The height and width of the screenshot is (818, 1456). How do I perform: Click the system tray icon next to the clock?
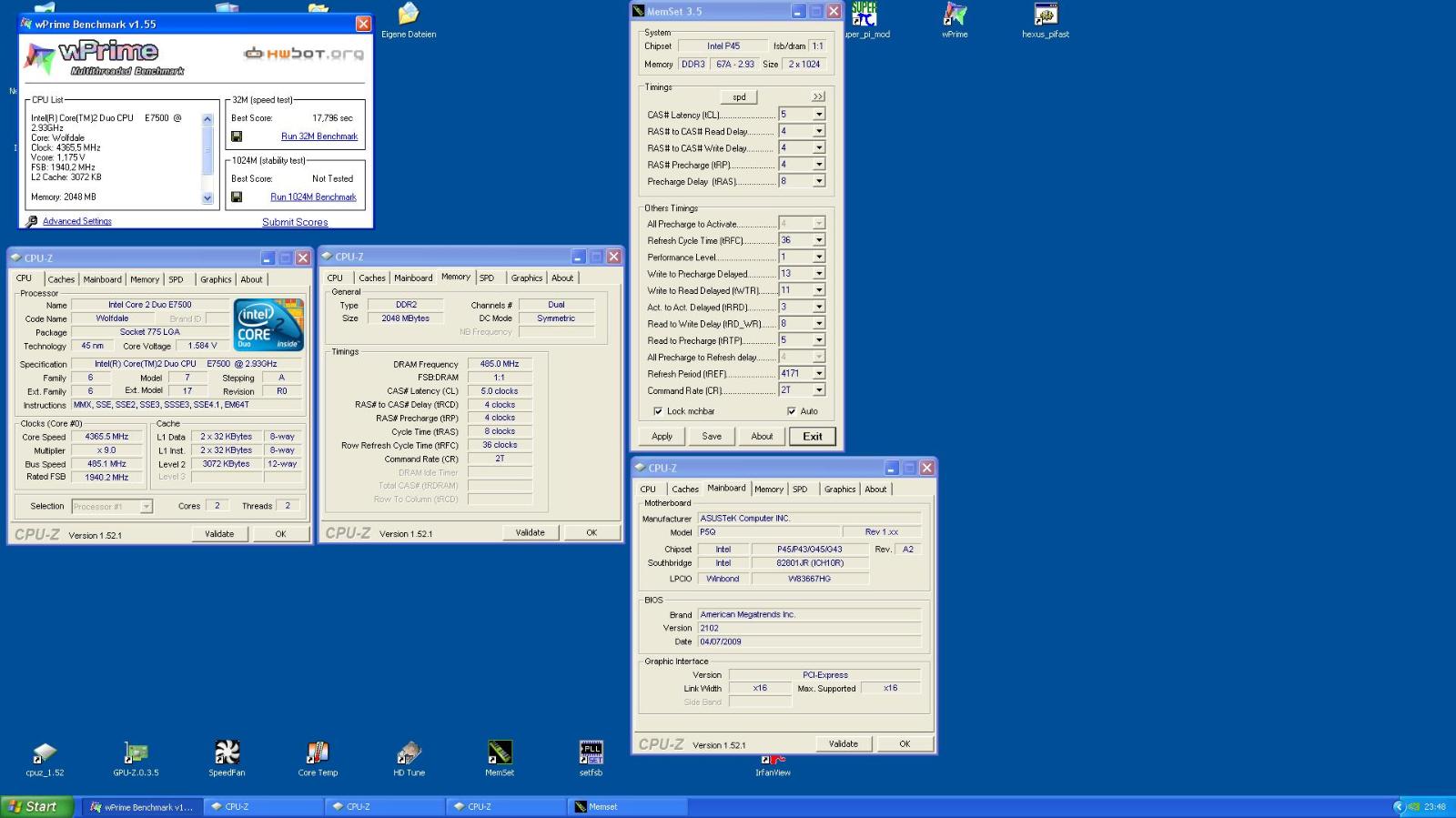click(1413, 806)
